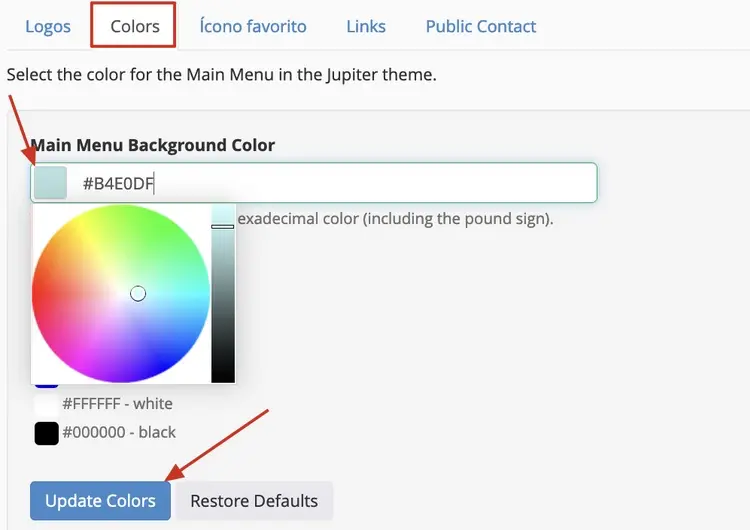Image resolution: width=750 pixels, height=530 pixels.
Task: Select the partially hidden blue swatch
Action: point(46,385)
